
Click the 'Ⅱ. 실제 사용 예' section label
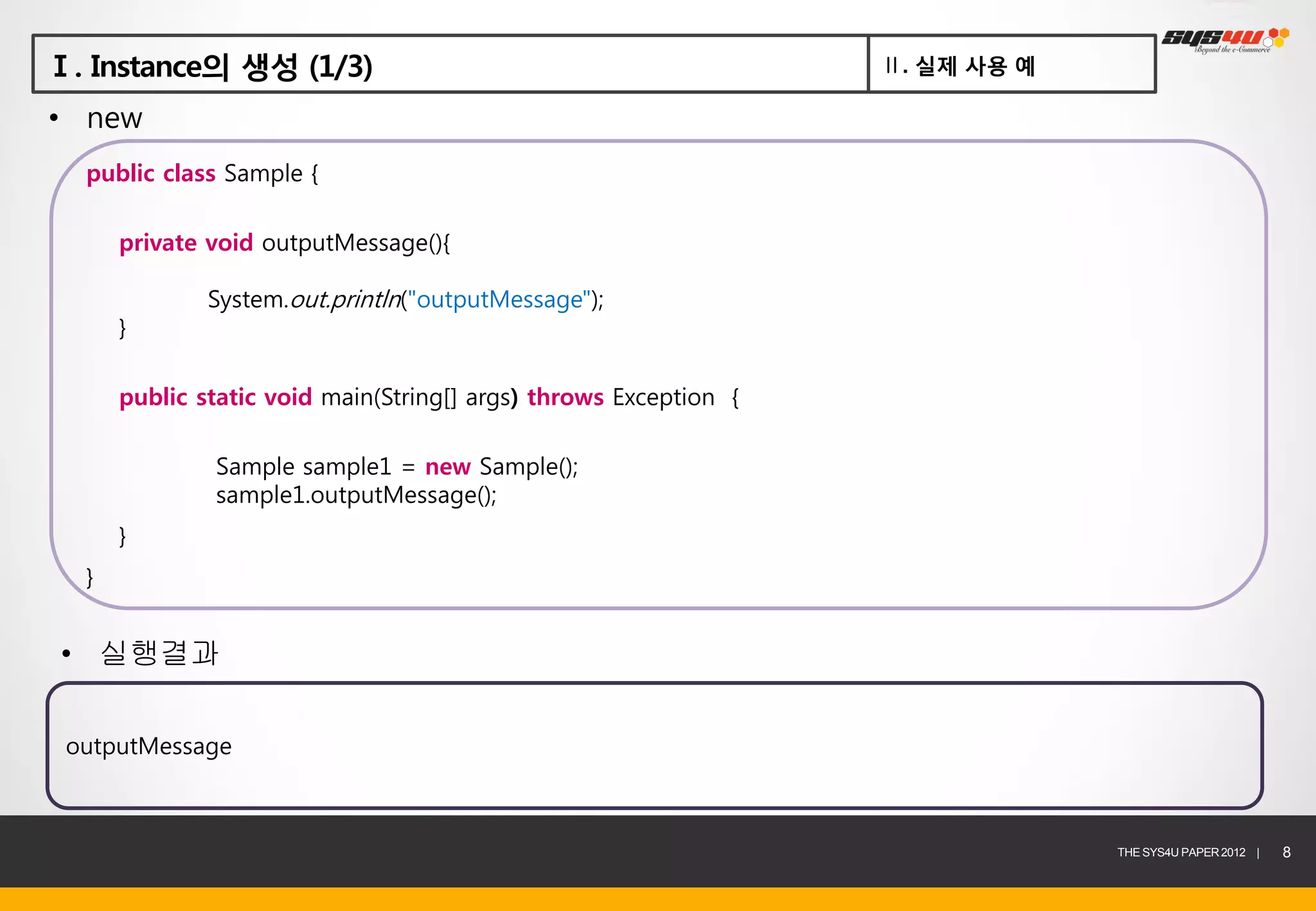[x=960, y=66]
